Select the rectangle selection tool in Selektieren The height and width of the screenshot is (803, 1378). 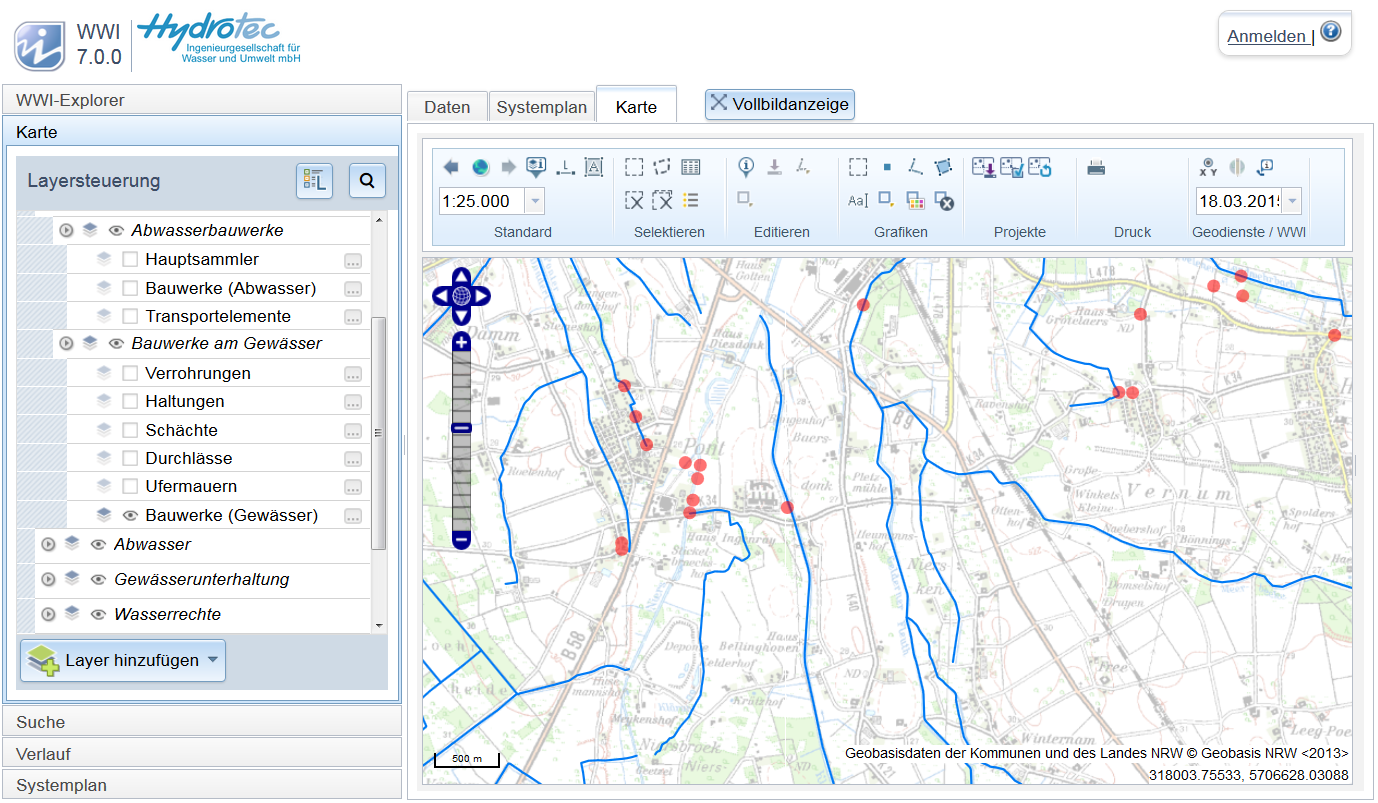[x=634, y=167]
